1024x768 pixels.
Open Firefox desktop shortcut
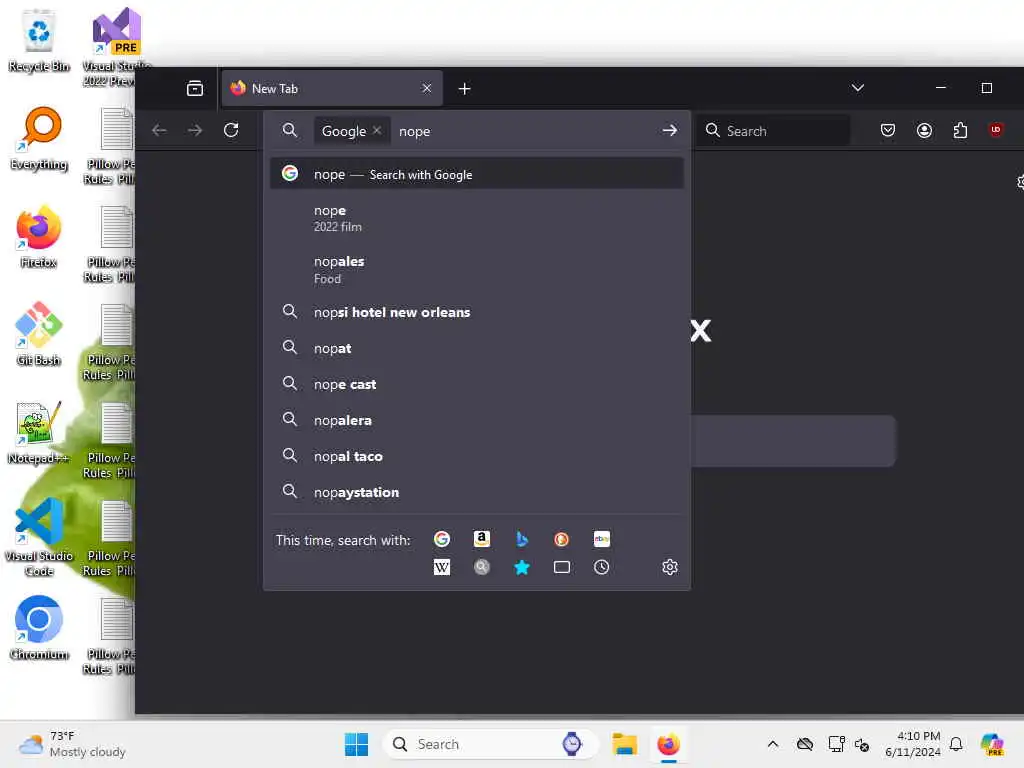[x=39, y=237]
